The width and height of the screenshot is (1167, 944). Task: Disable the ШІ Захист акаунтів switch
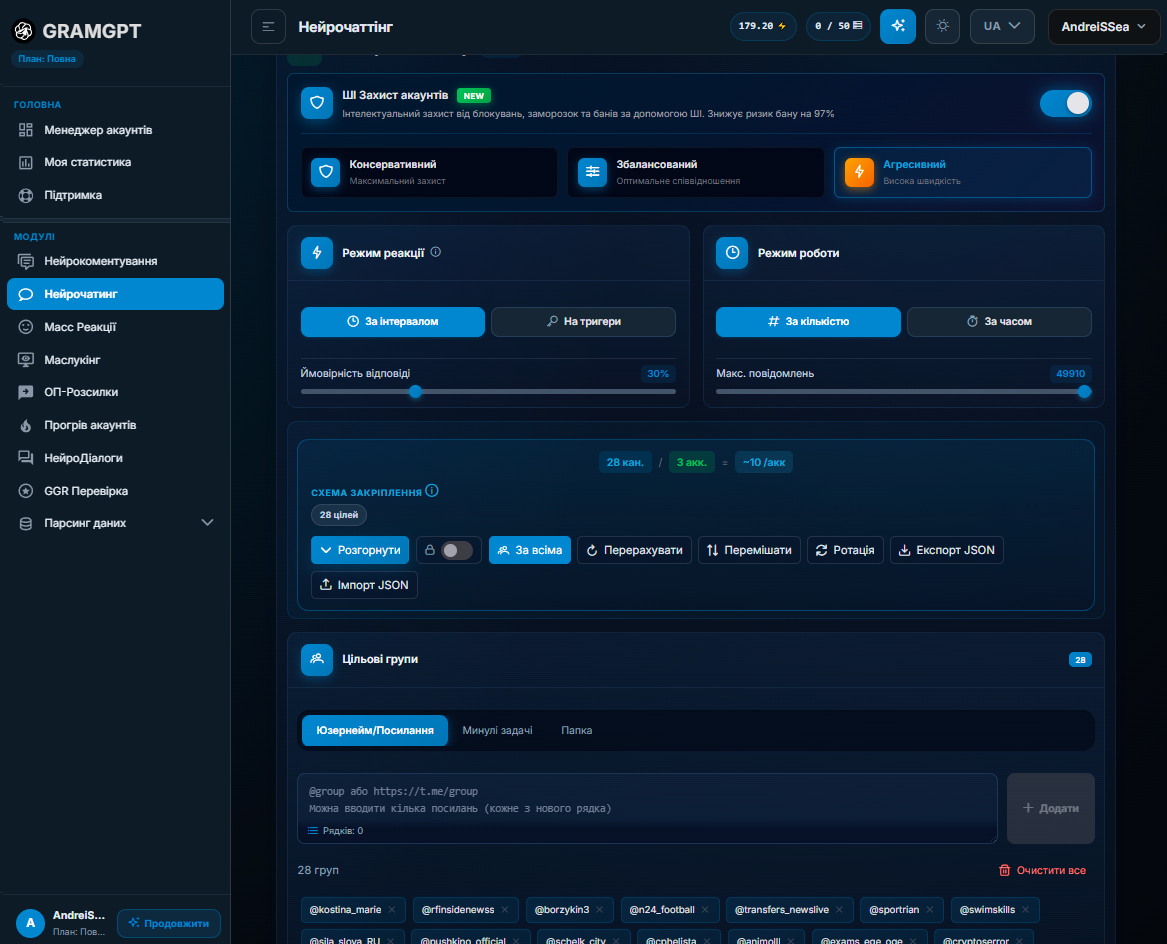tap(1065, 103)
